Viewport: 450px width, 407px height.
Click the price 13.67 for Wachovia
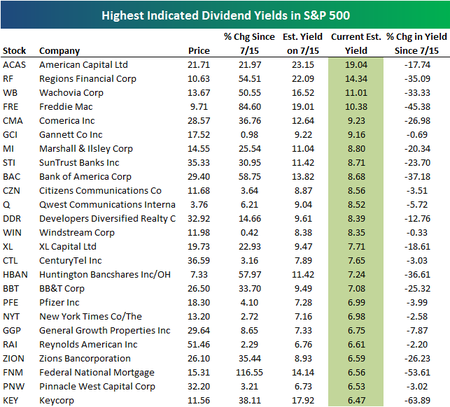[199, 93]
